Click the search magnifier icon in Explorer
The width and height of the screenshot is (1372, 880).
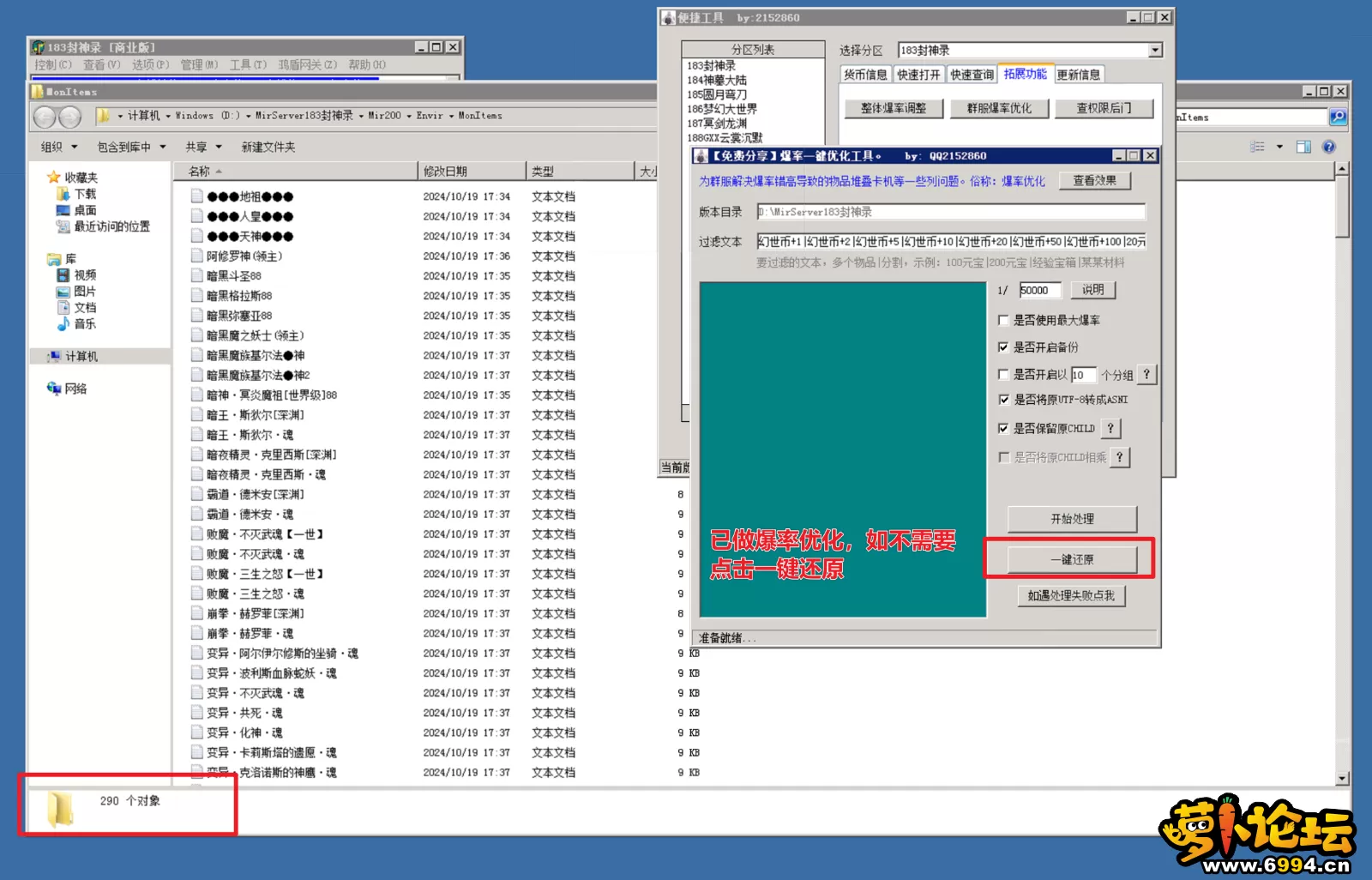(1338, 117)
